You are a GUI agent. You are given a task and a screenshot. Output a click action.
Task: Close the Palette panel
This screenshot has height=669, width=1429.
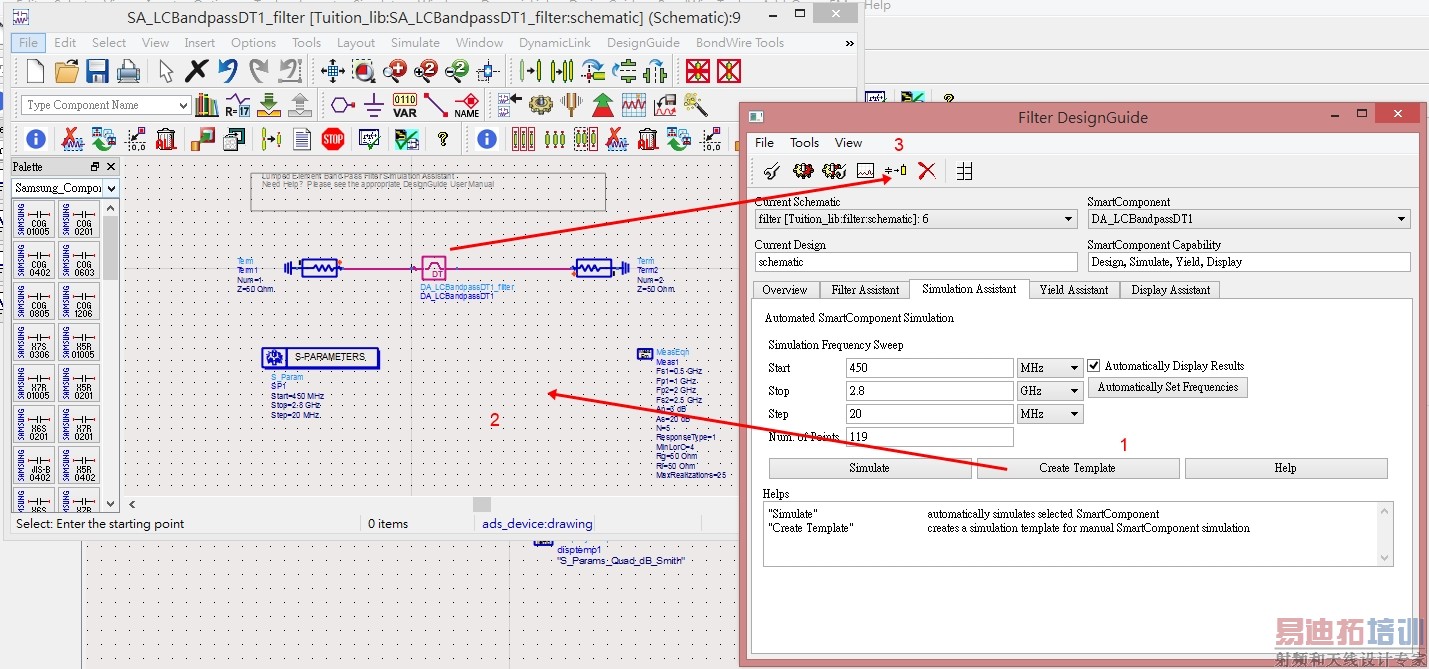(x=110, y=167)
